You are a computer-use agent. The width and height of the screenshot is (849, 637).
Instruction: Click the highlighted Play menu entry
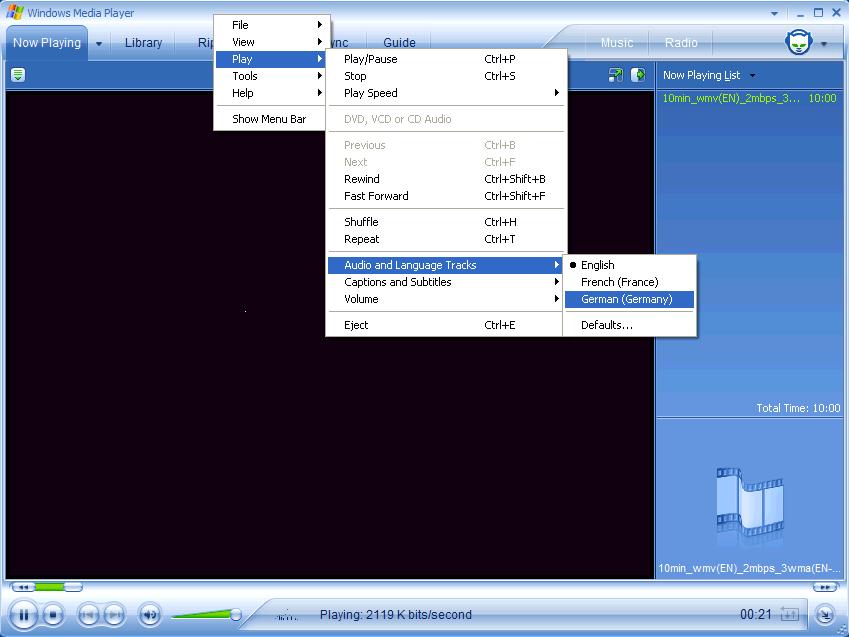[x=271, y=59]
